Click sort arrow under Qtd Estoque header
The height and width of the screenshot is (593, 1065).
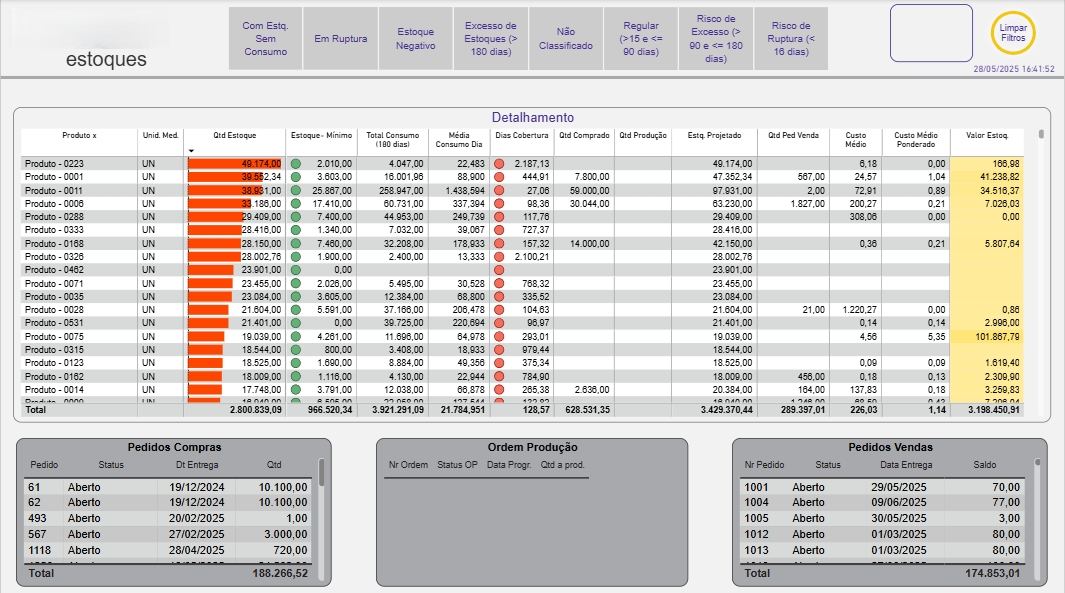point(192,151)
